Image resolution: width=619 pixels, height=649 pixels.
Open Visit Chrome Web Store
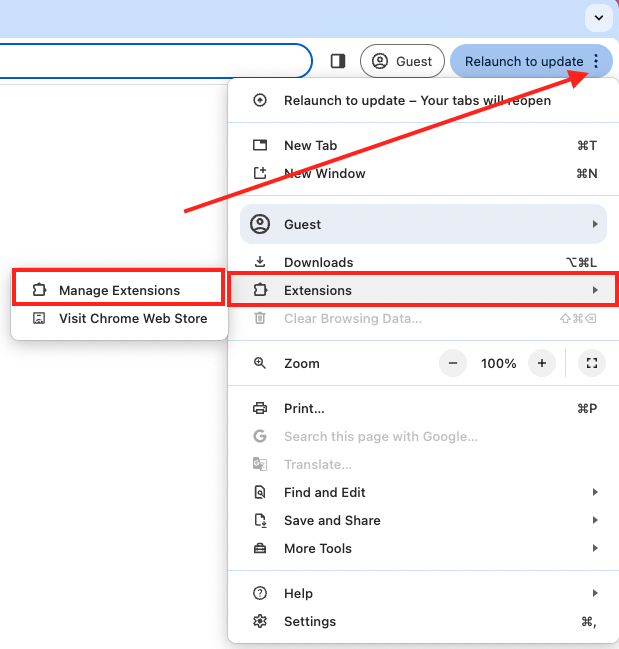pos(132,318)
